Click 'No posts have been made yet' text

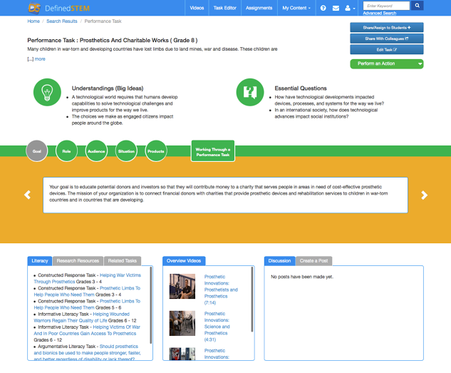click(x=302, y=277)
